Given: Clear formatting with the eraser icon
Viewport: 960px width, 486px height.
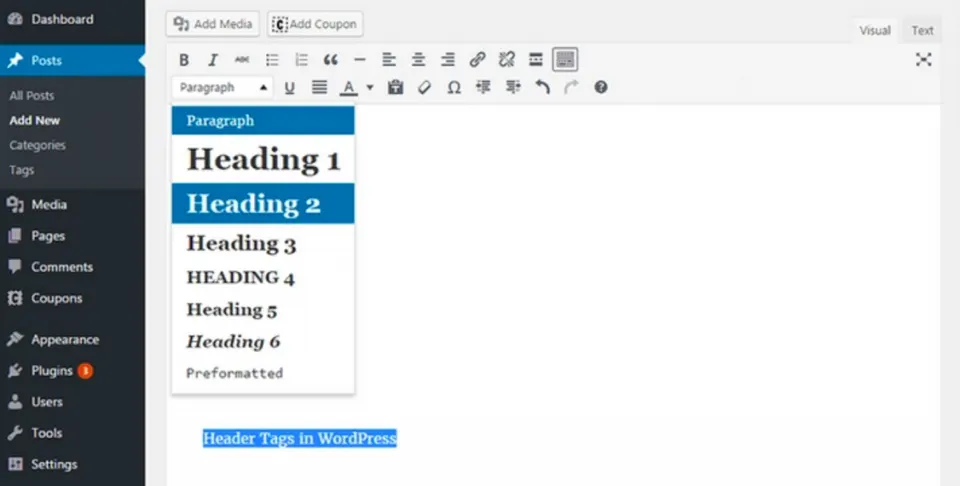Looking at the screenshot, I should (x=424, y=88).
